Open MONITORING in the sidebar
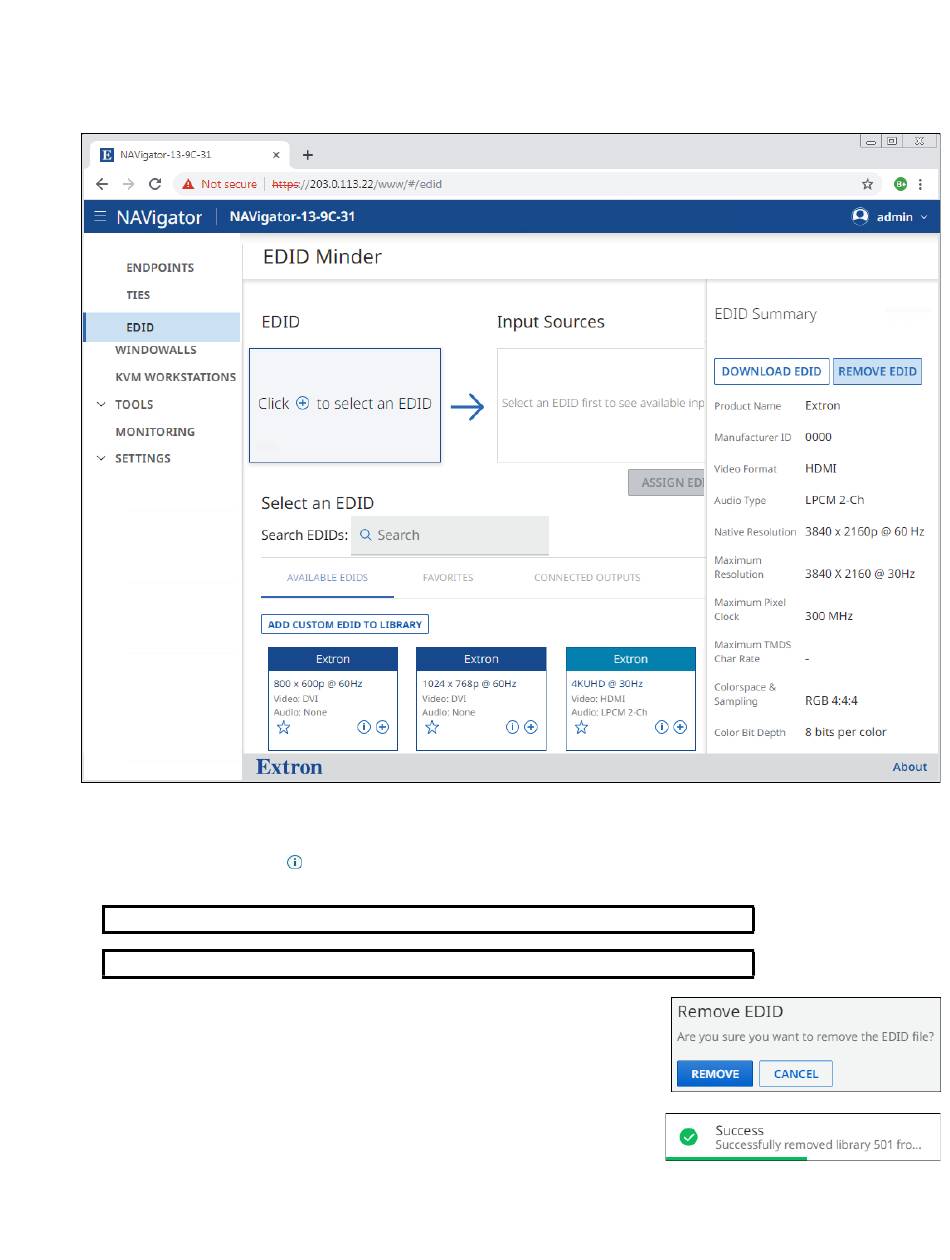This screenshot has width=950, height=1260. click(155, 432)
